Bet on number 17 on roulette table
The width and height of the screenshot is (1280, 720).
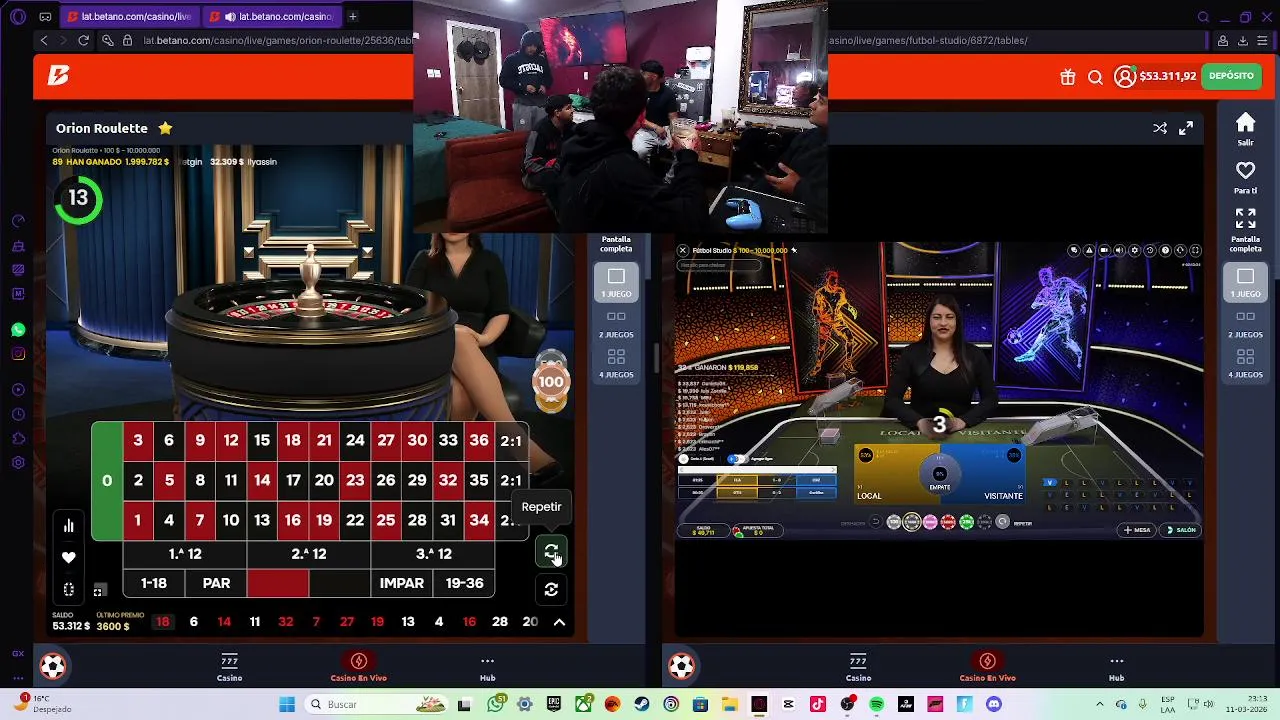click(x=293, y=480)
